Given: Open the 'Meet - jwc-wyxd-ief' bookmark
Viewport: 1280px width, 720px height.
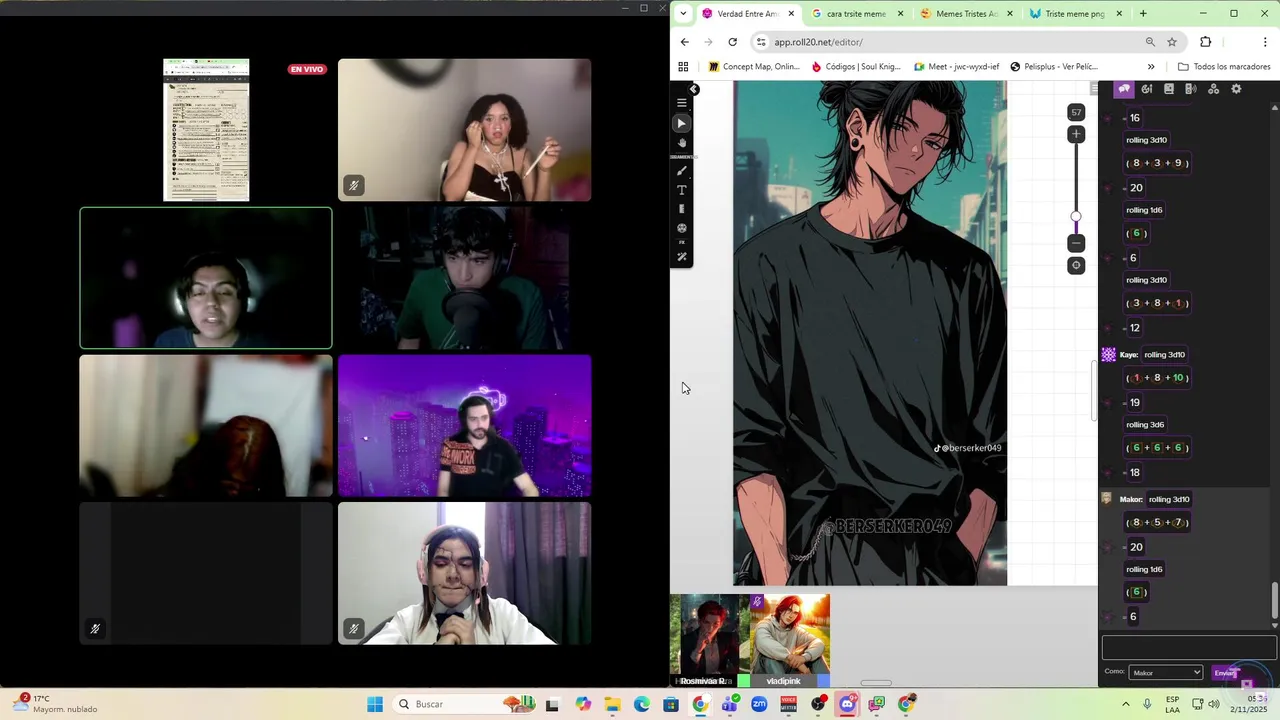Looking at the screenshot, I should tap(956, 67).
